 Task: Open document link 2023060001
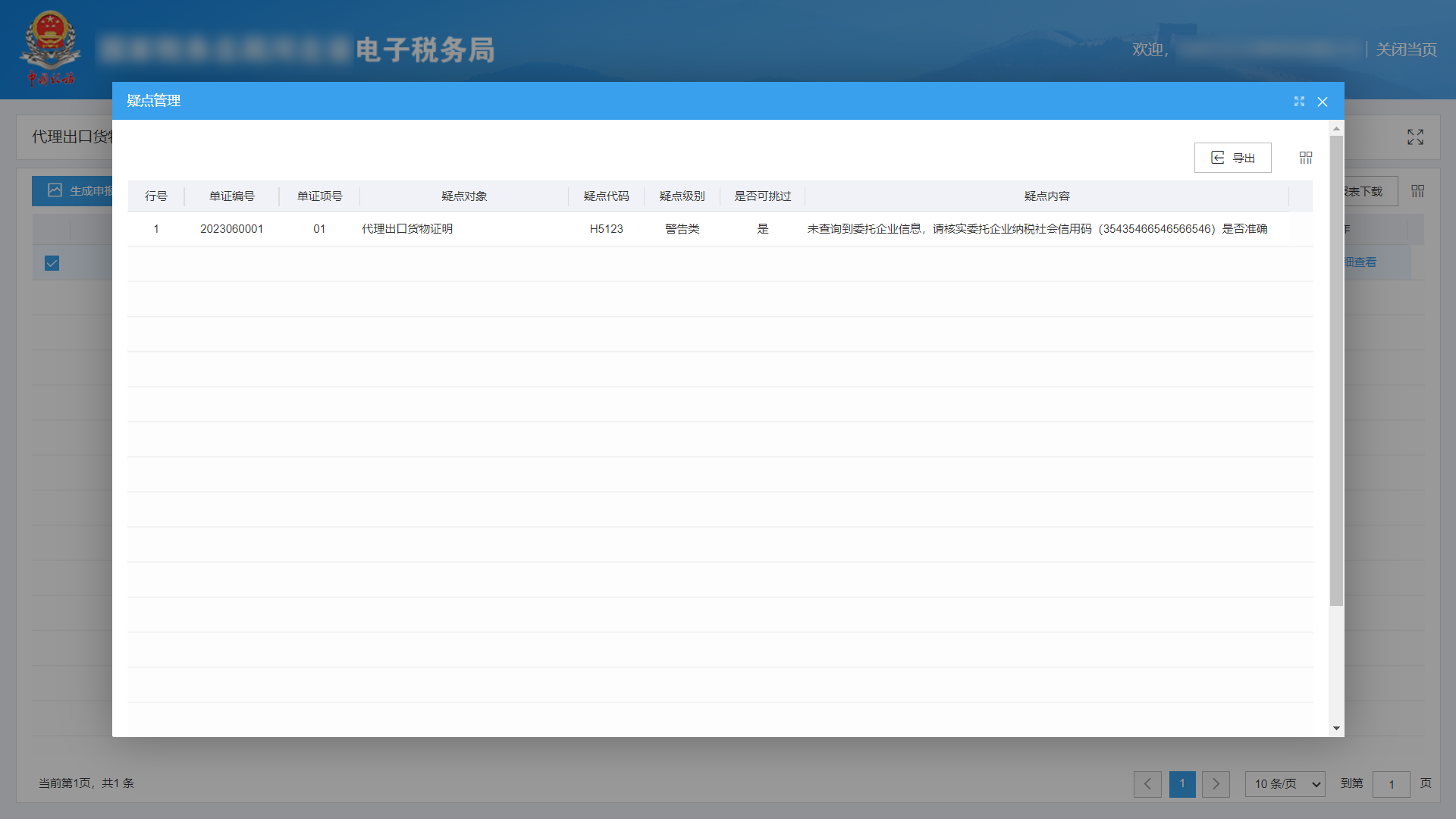(x=232, y=228)
